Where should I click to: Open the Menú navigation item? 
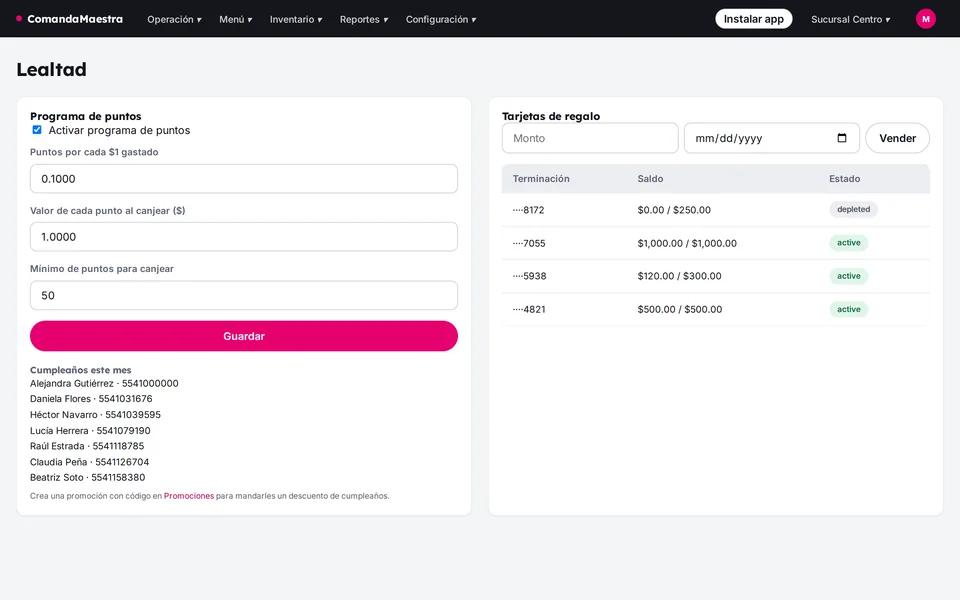point(236,19)
